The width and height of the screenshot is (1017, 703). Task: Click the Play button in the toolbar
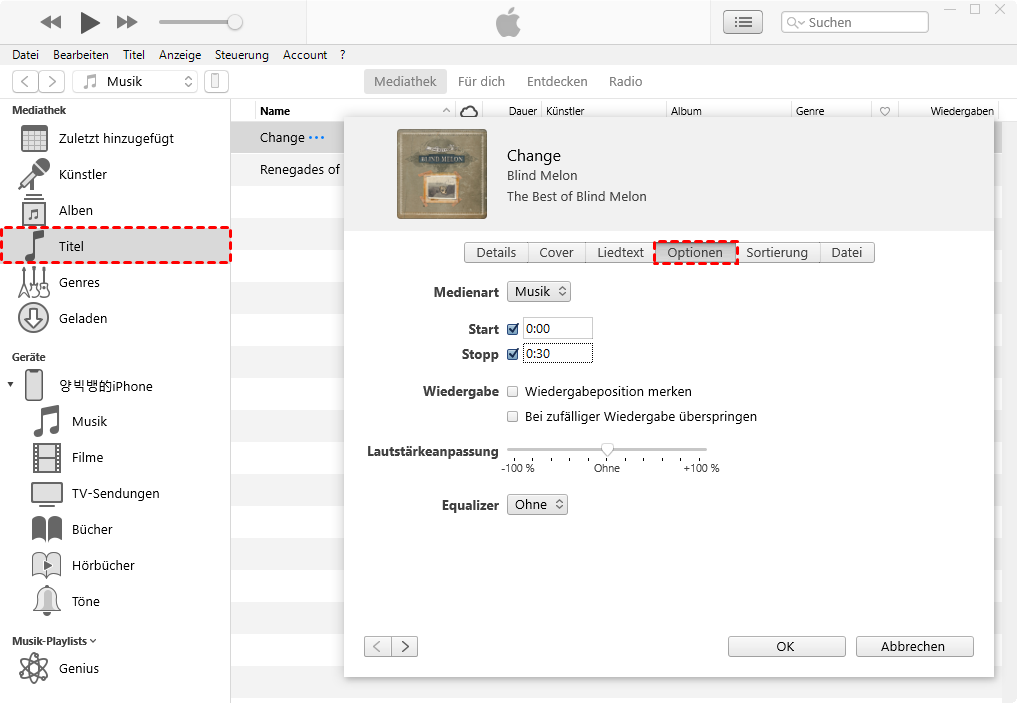pyautogui.click(x=90, y=22)
